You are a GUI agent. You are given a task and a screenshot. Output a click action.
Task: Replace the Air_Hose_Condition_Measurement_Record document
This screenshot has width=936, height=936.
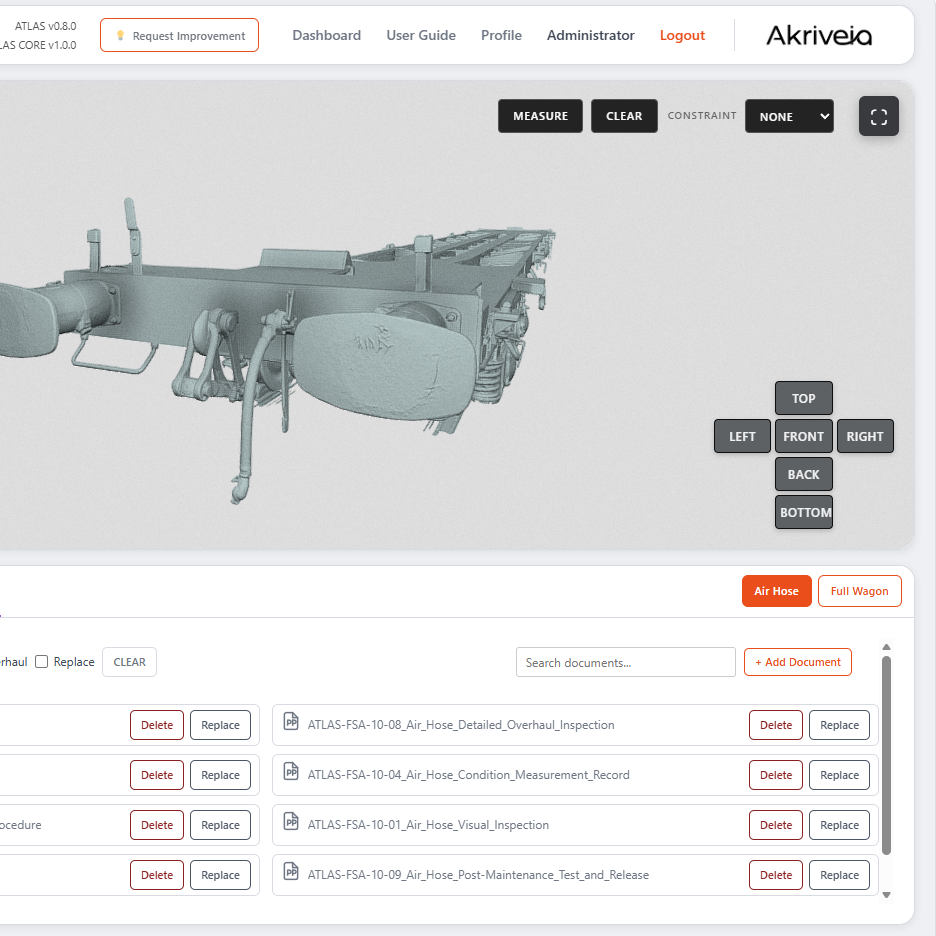839,775
